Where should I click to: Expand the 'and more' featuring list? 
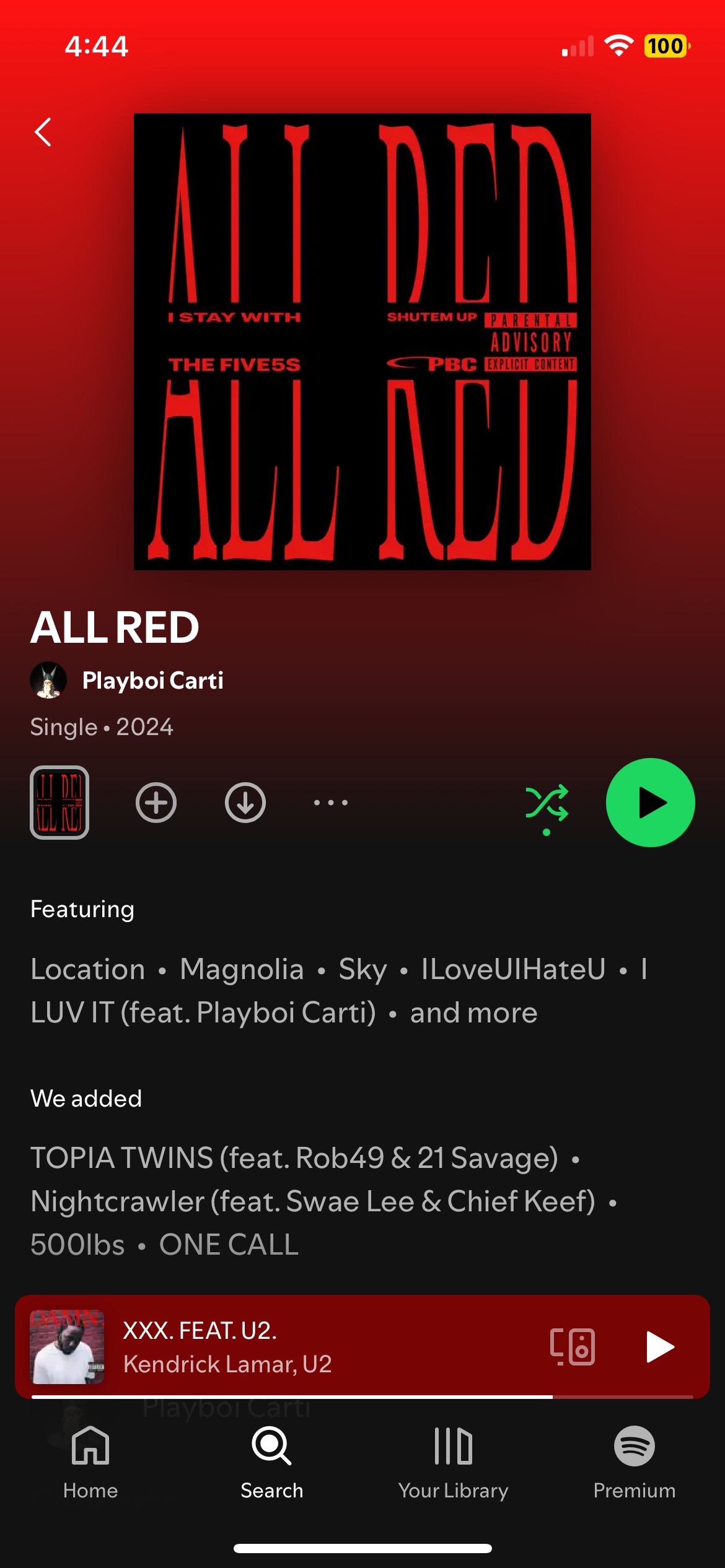pyautogui.click(x=473, y=1013)
